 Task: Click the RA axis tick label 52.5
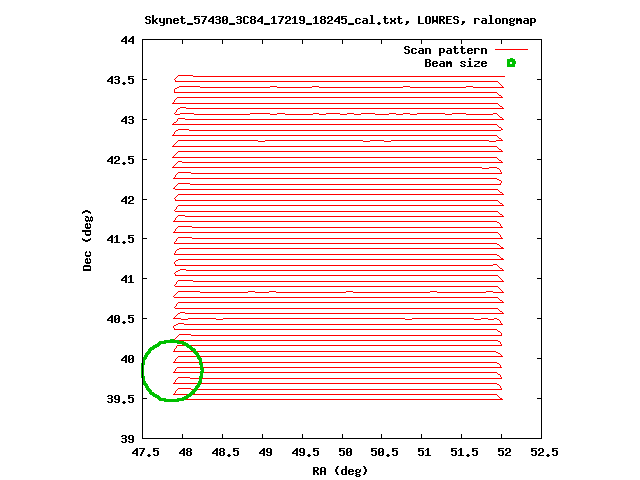(544, 452)
